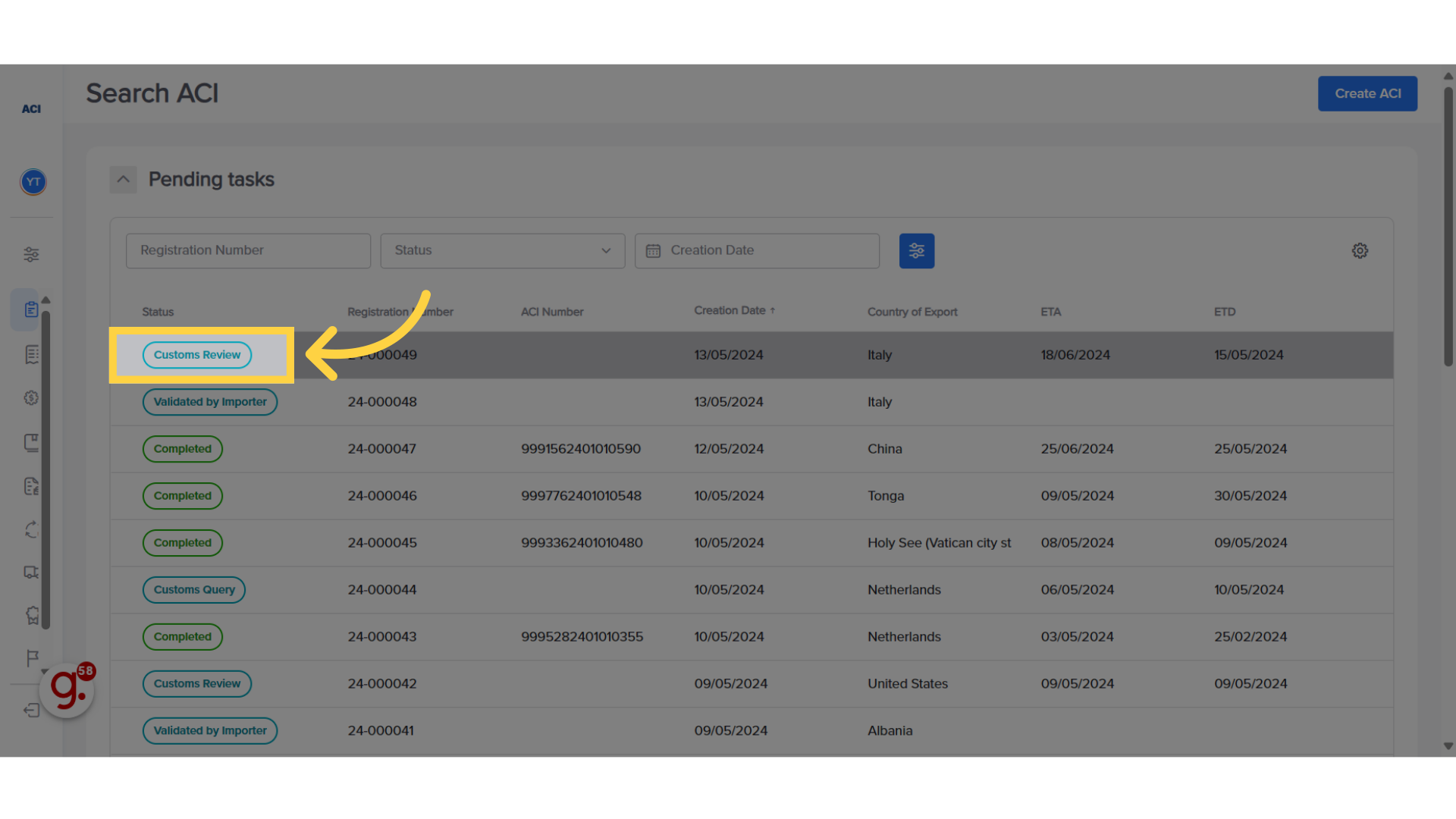Open the YT user avatar
The width and height of the screenshot is (1456, 819).
[x=33, y=181]
